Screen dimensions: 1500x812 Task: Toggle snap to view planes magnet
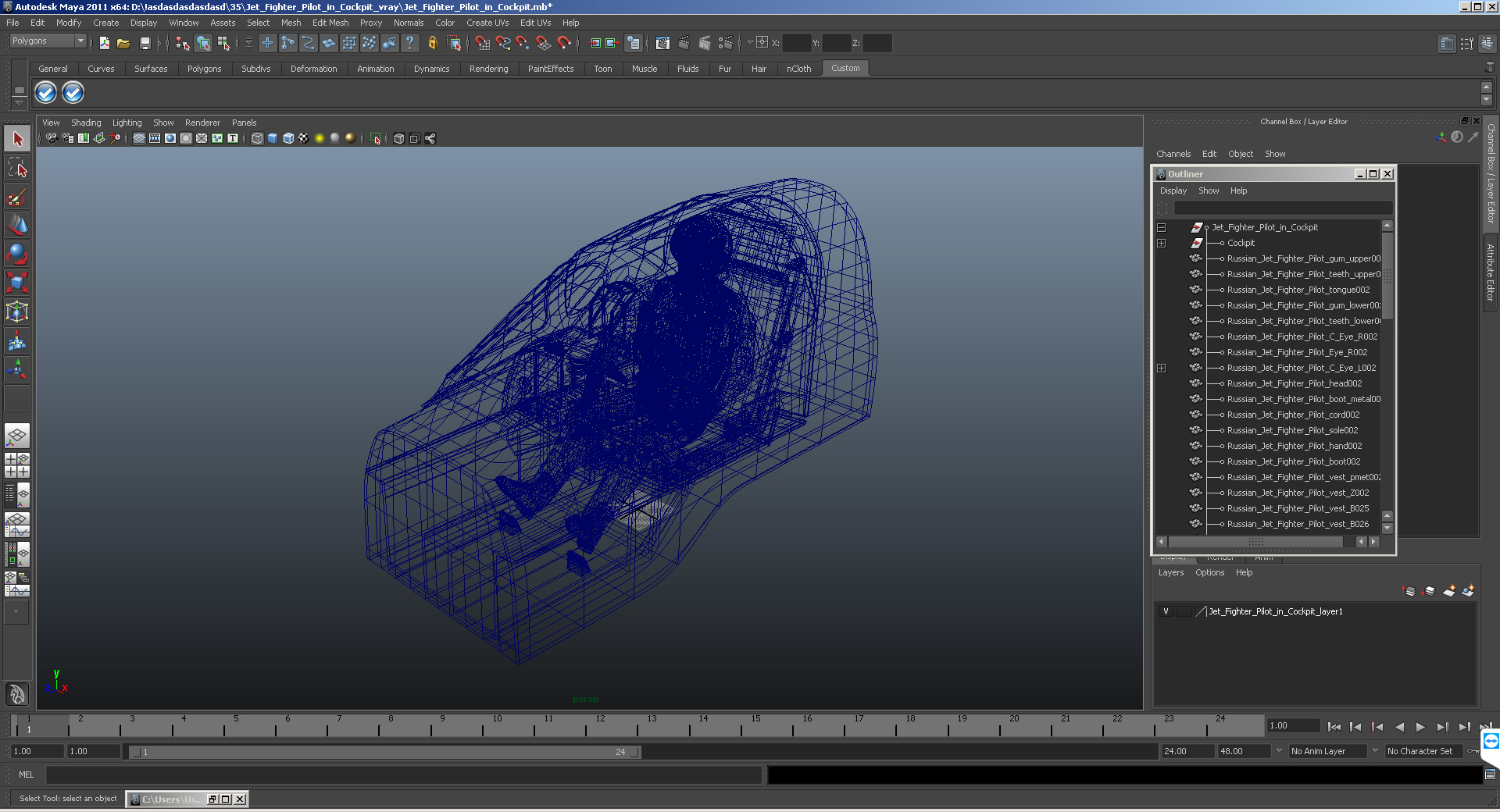(x=543, y=44)
